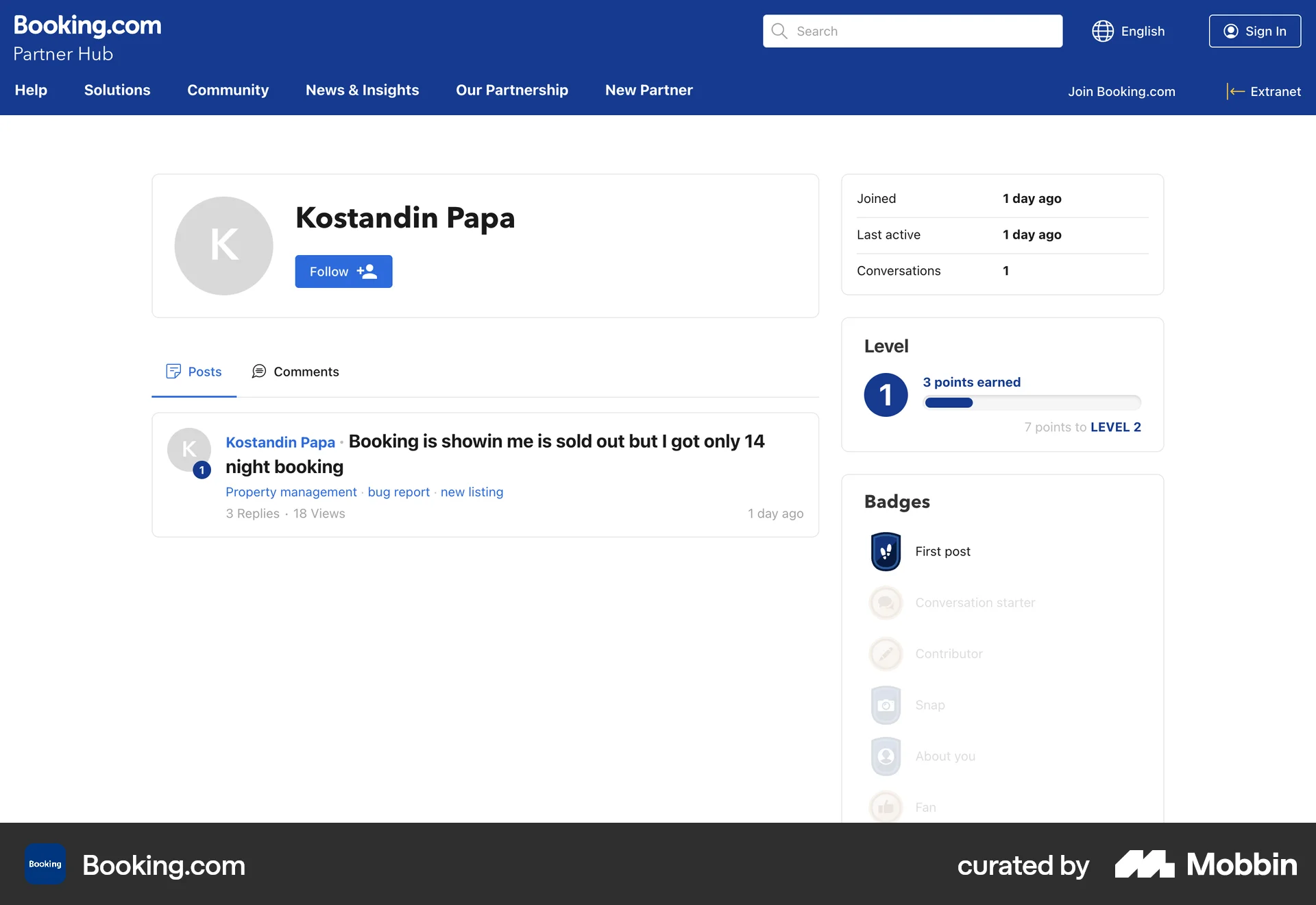Click the Conversation starter badge icon
The height and width of the screenshot is (905, 1316).
click(x=886, y=603)
